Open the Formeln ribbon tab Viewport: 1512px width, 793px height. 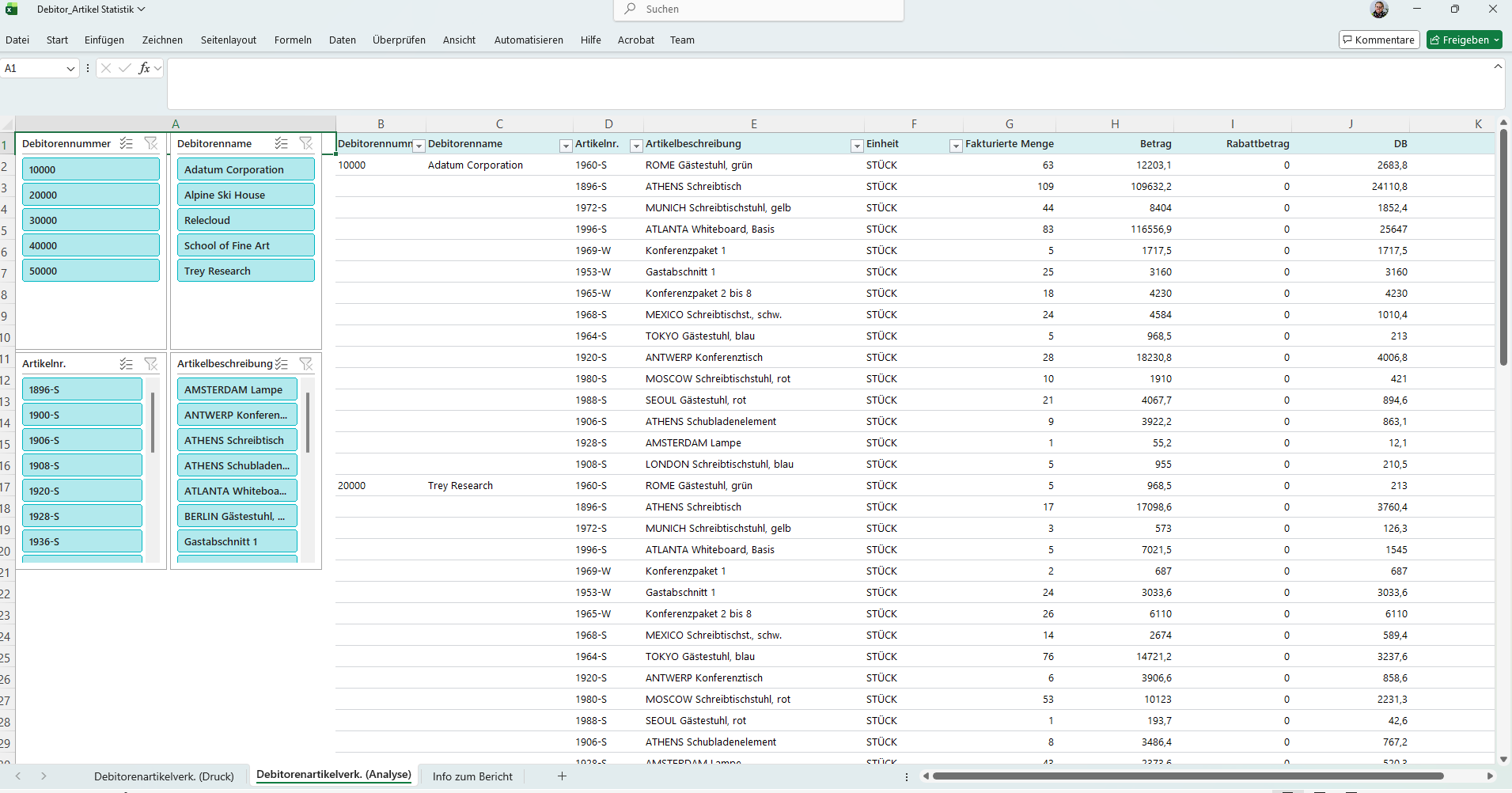point(293,40)
